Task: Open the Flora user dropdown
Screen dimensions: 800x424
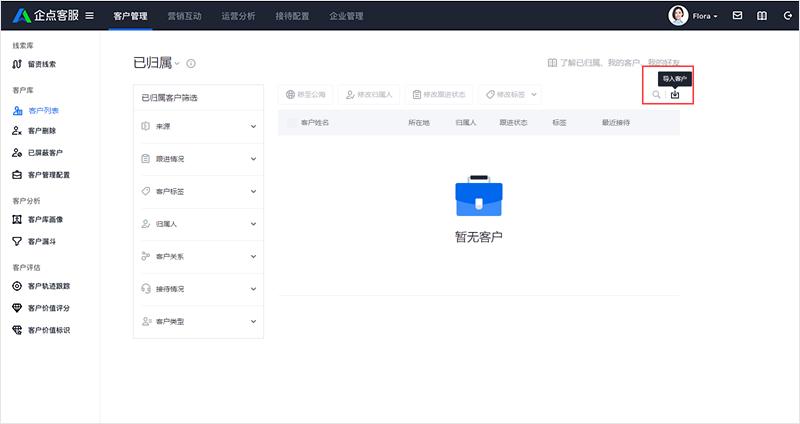Action: (x=705, y=16)
